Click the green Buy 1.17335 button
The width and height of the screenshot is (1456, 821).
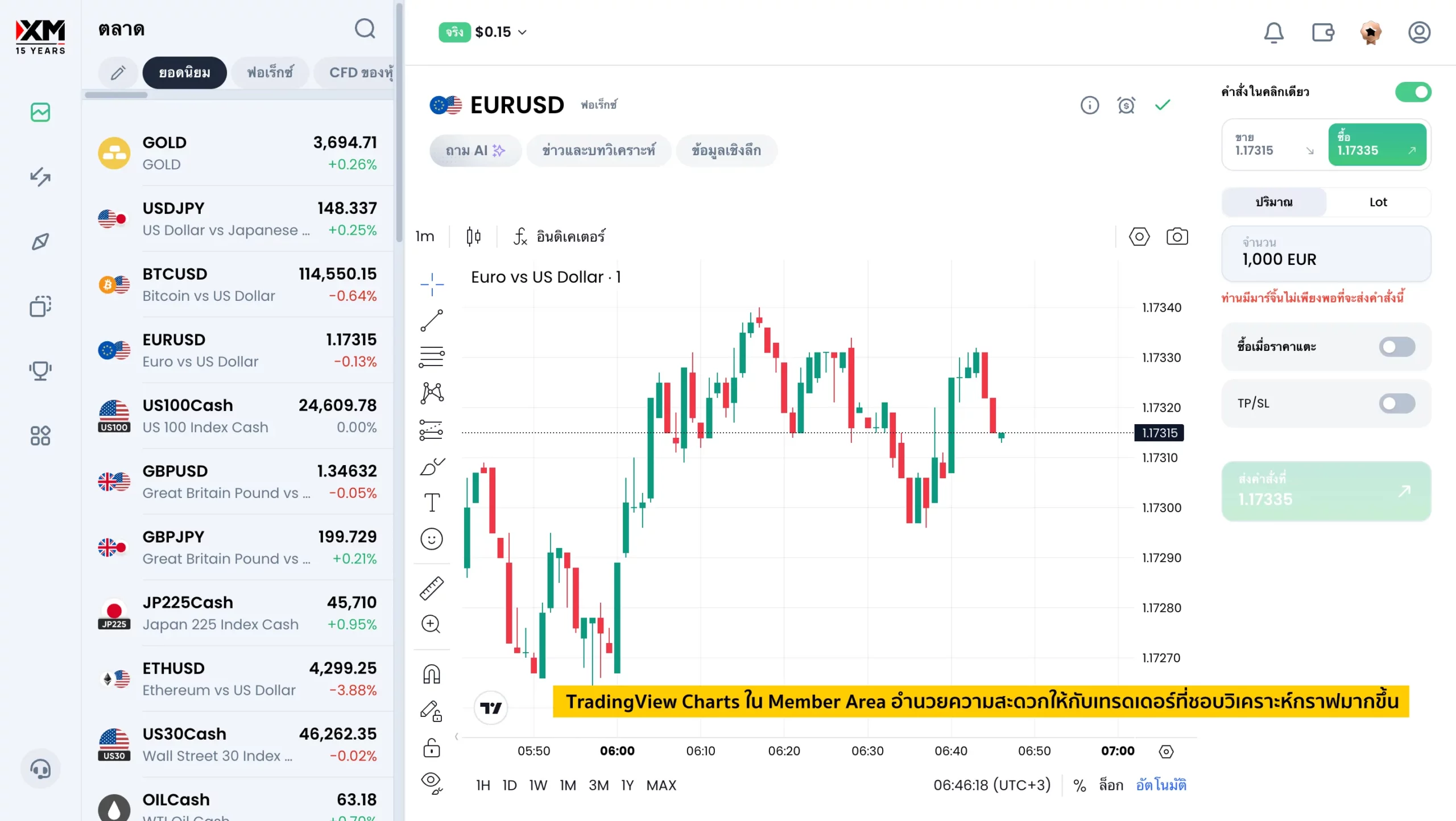pos(1376,144)
